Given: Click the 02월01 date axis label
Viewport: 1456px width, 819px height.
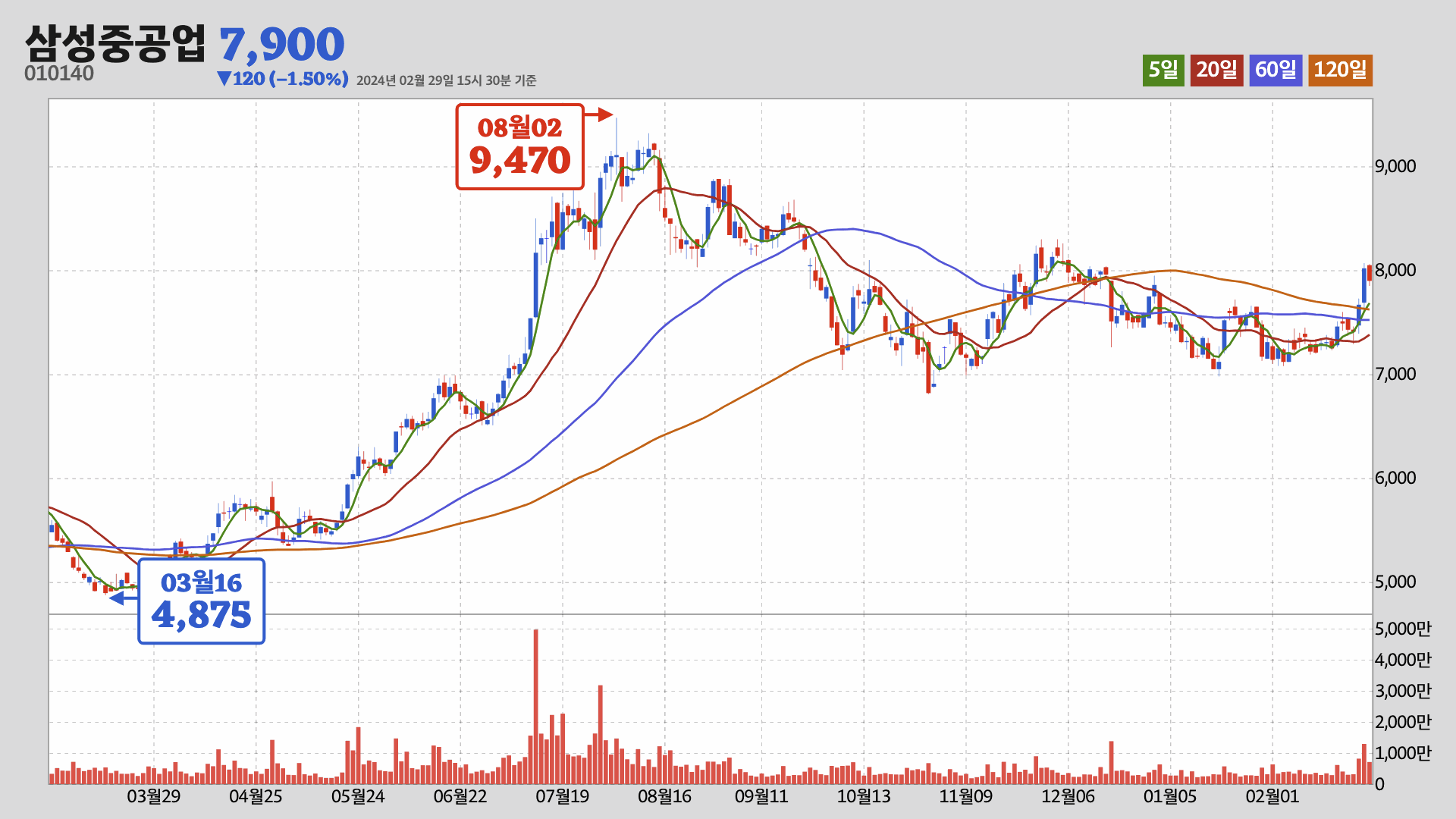Looking at the screenshot, I should click(x=1272, y=796).
